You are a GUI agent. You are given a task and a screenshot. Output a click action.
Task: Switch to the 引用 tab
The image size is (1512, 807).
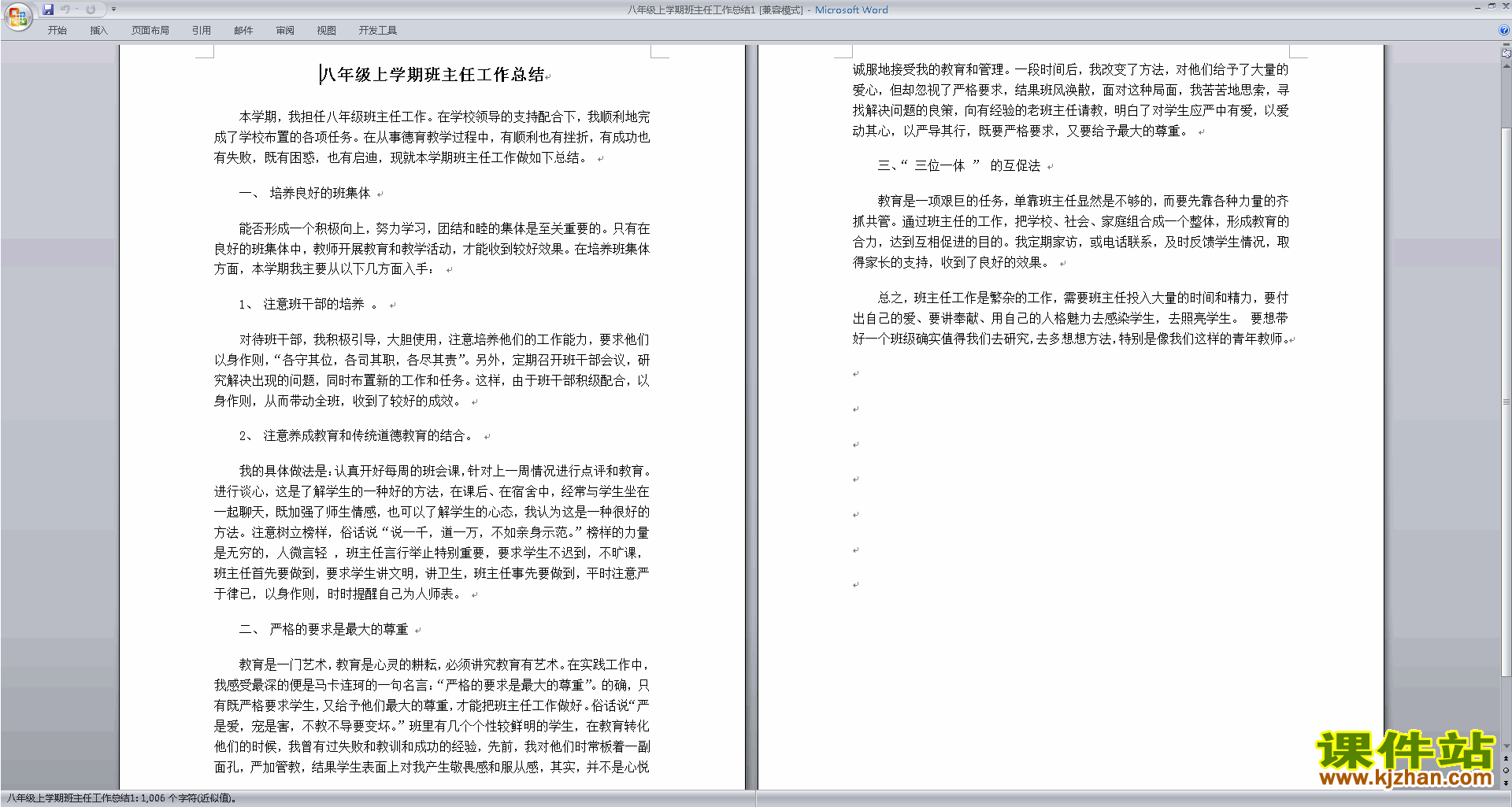click(x=202, y=31)
